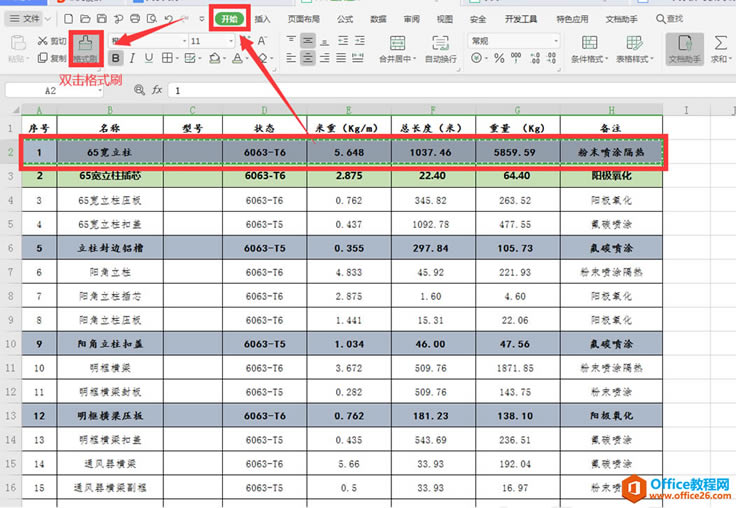This screenshot has width=736, height=508.
Task: Switch to the Insert (插入) tab
Action: [x=262, y=19]
